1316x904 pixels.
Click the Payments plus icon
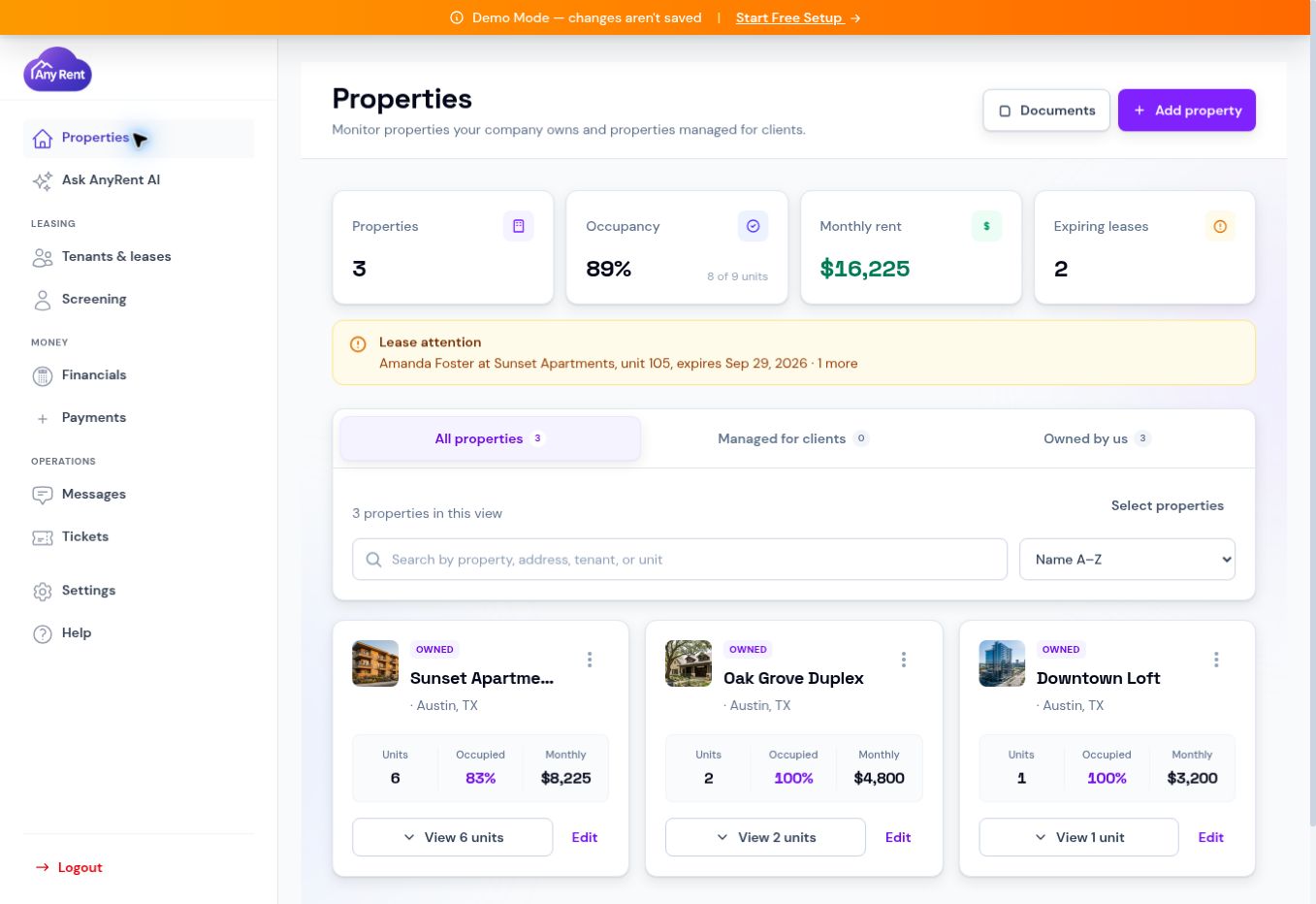(x=43, y=419)
